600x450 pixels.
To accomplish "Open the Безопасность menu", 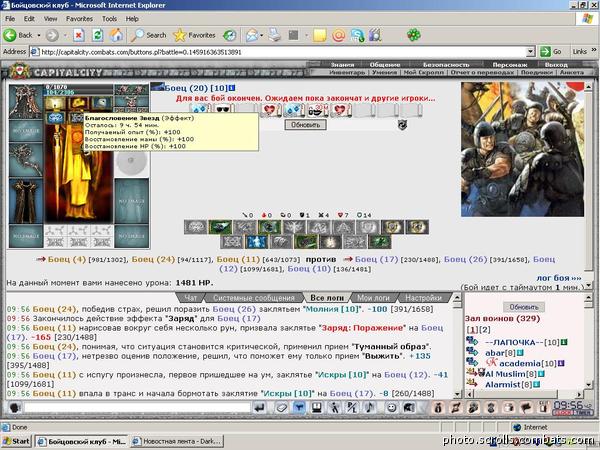I will click(446, 65).
